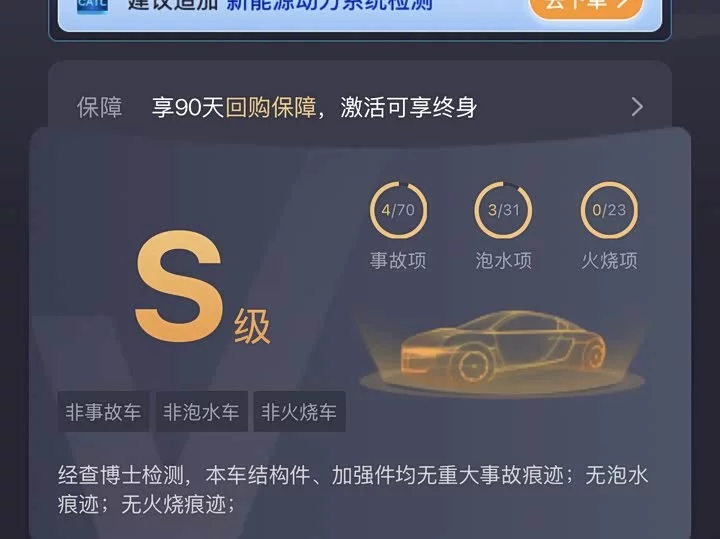Select the 火烧项 label
This screenshot has height=539, width=720.
tap(609, 260)
